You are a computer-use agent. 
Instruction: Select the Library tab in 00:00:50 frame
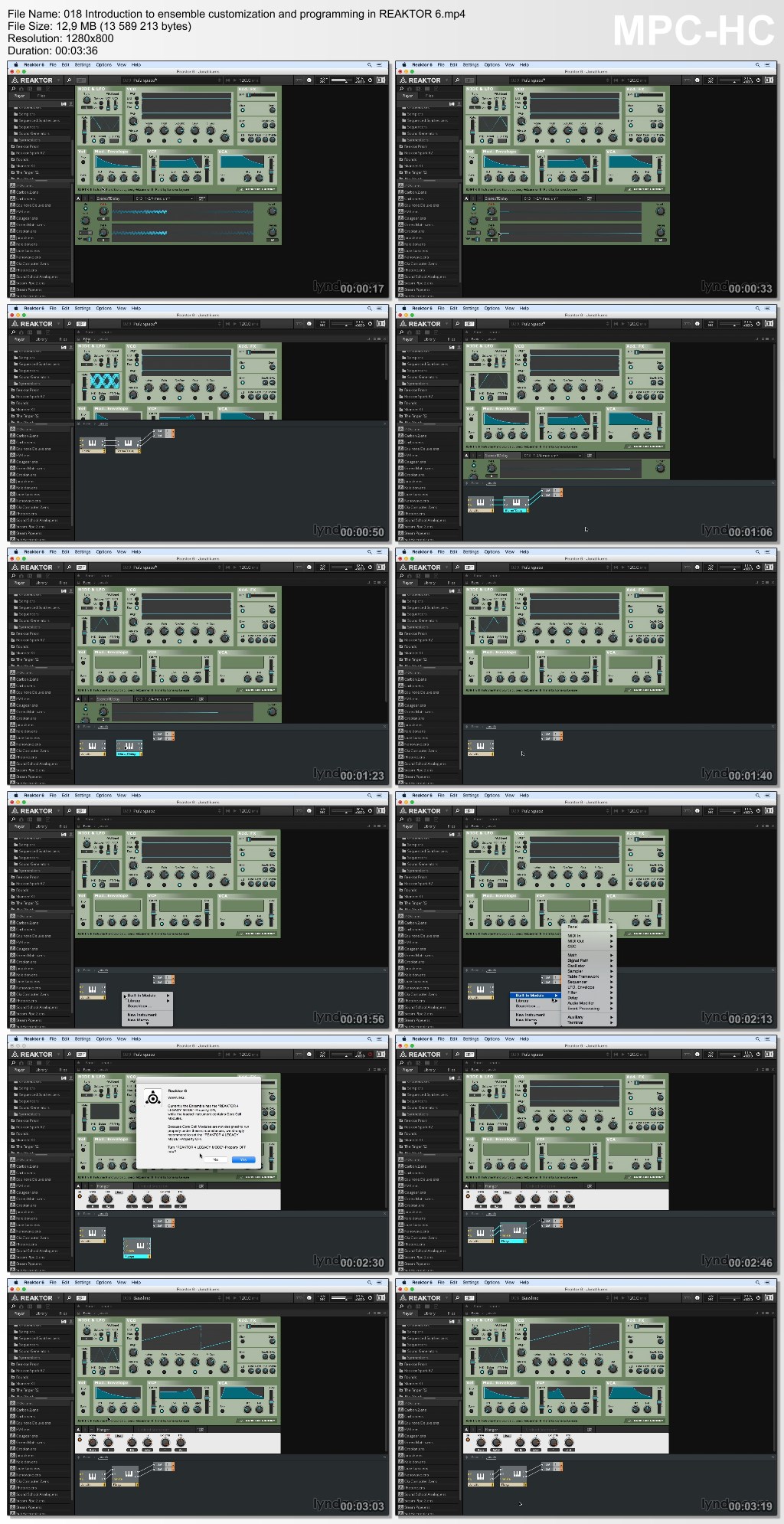pos(41,339)
